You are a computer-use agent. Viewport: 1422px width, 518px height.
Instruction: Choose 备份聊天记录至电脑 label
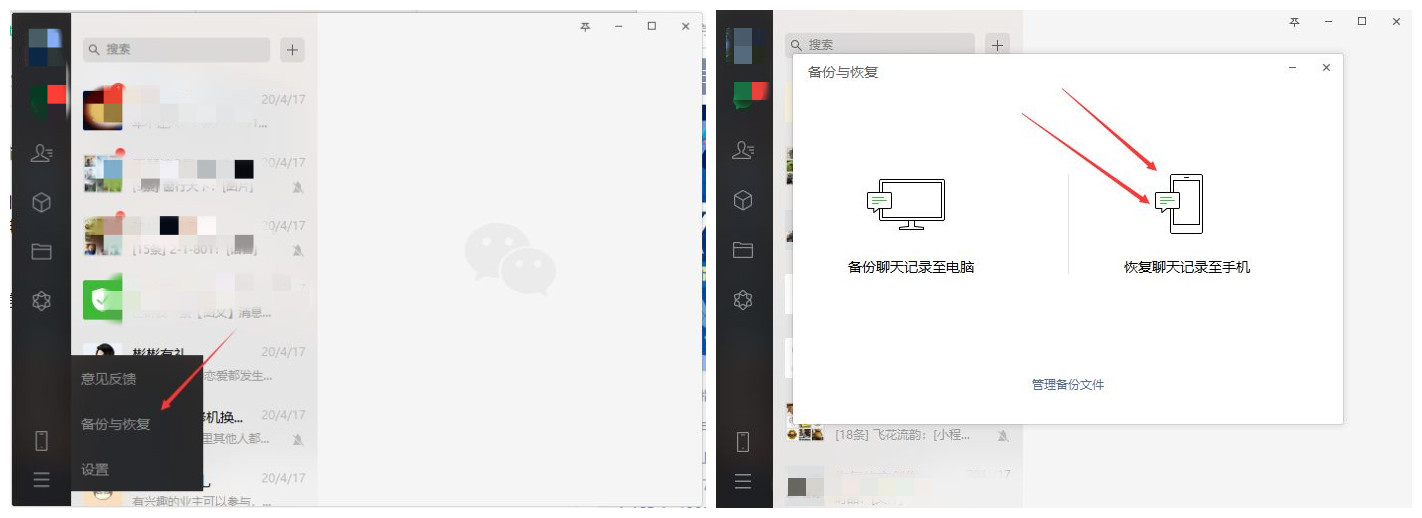coord(911,267)
